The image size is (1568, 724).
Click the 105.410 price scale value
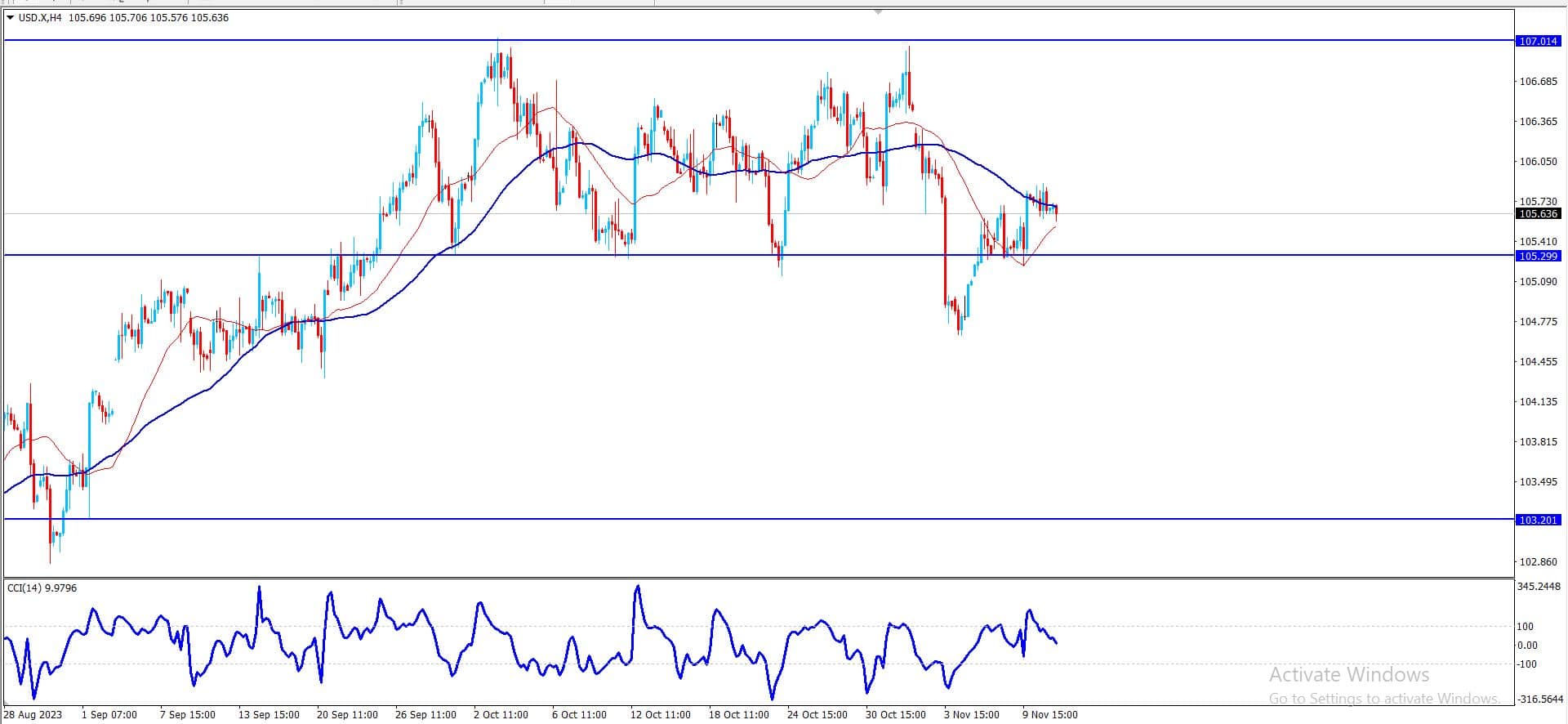point(1538,242)
